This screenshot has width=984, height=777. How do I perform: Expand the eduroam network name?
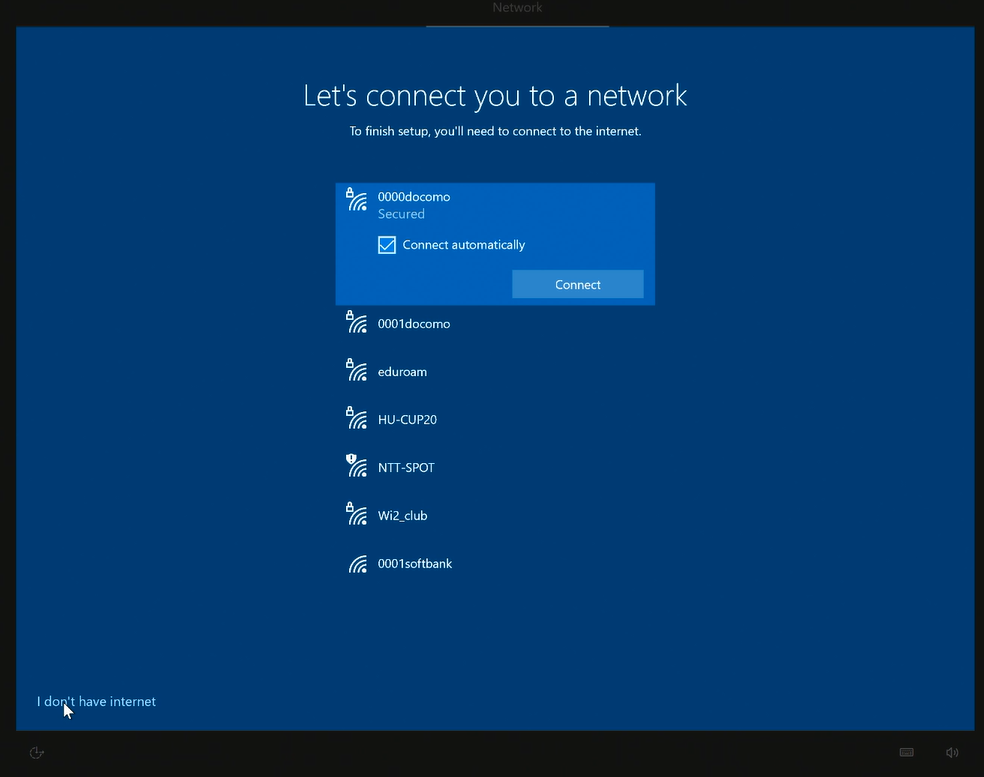[402, 372]
